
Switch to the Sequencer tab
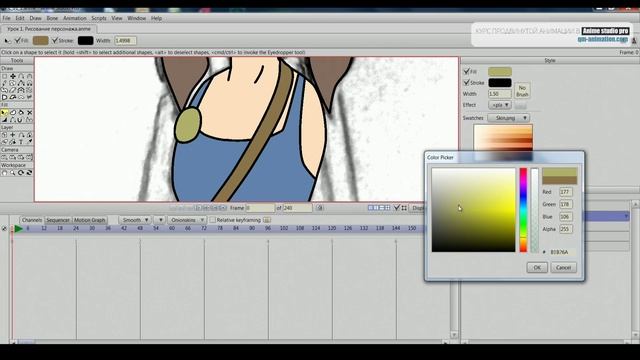tap(58, 220)
